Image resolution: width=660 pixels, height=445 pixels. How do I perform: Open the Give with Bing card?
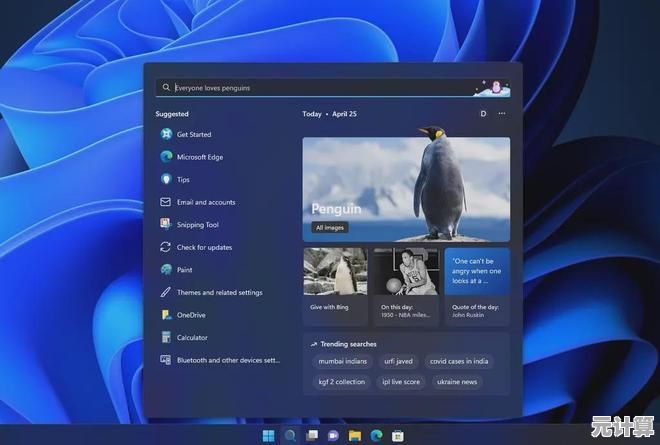[x=334, y=285]
